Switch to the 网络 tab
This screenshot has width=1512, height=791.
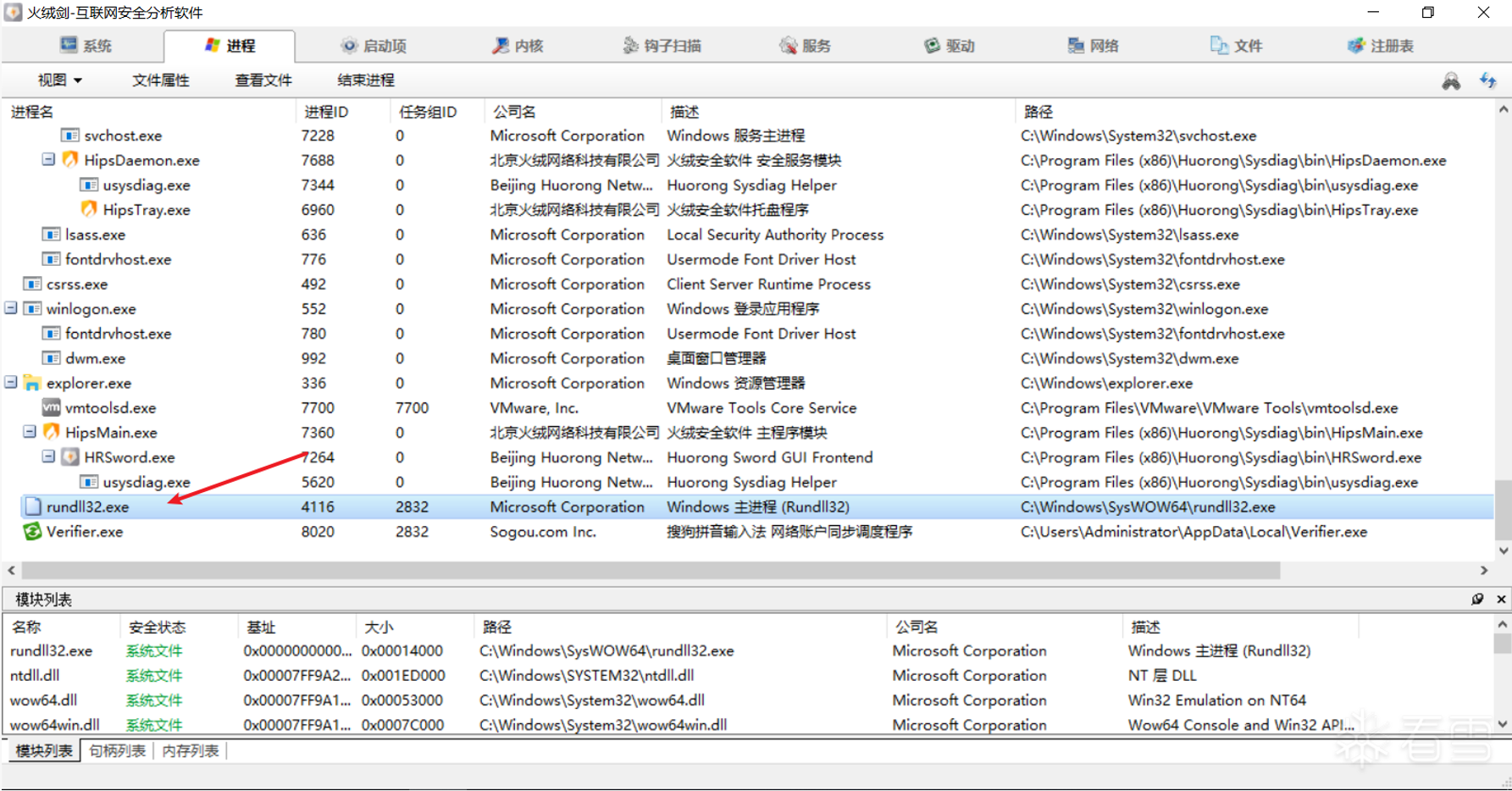coord(1094,46)
